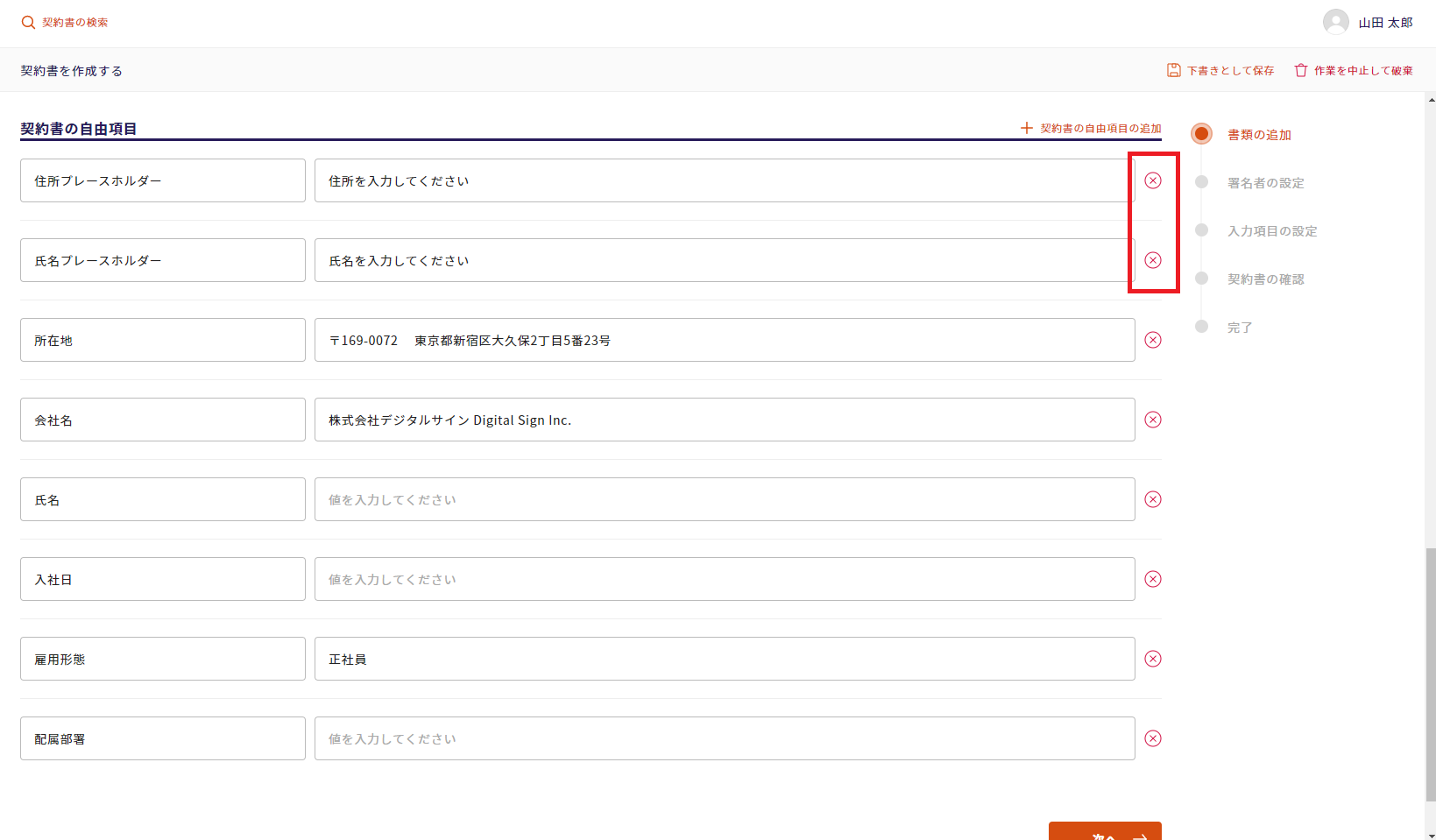Click the 作業を中止して破棄 trash icon

tap(1300, 70)
